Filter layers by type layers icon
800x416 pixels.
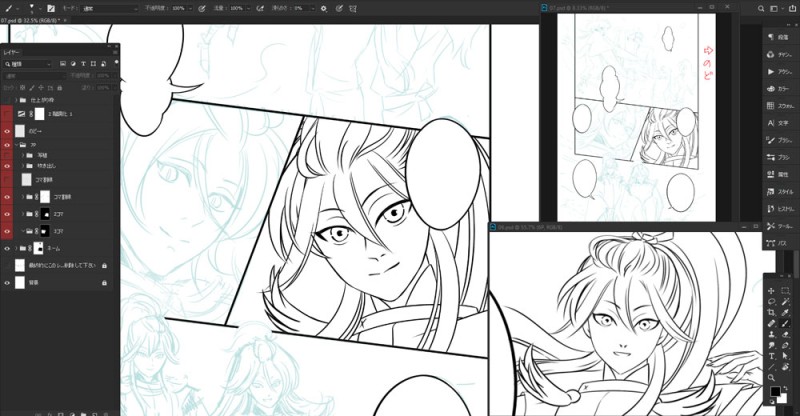(83, 64)
